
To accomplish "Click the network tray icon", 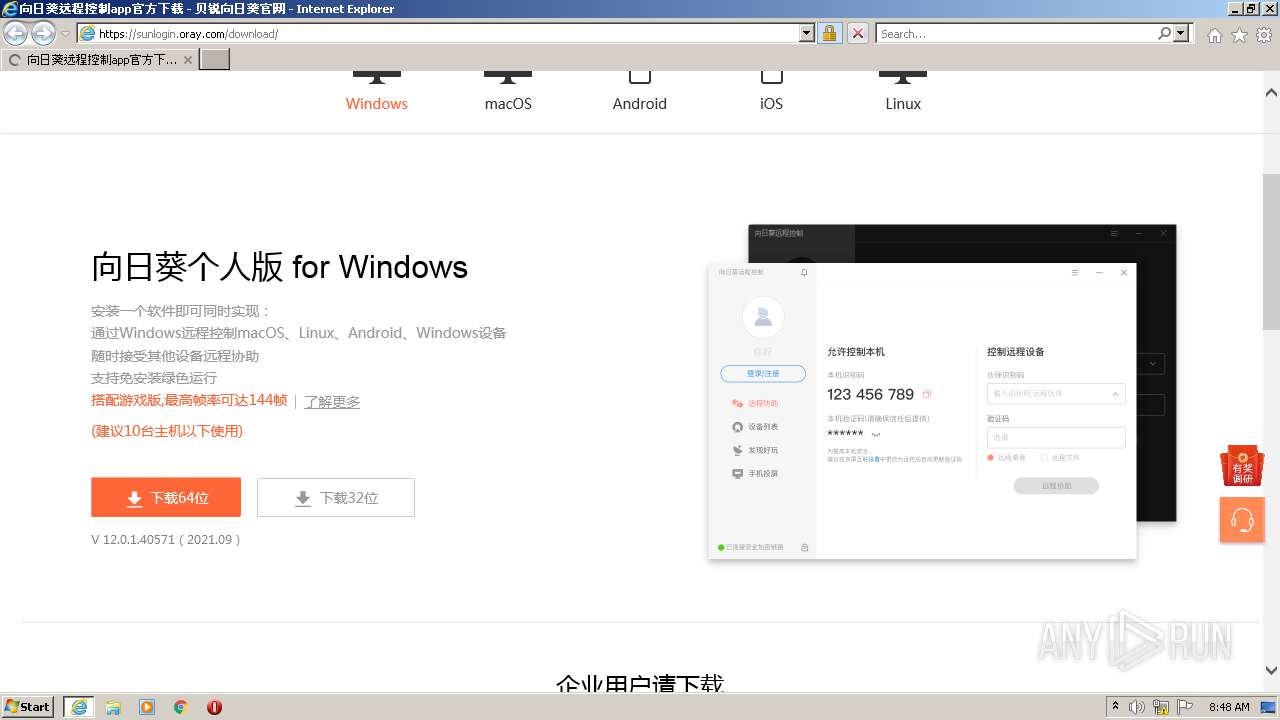I will point(1161,707).
